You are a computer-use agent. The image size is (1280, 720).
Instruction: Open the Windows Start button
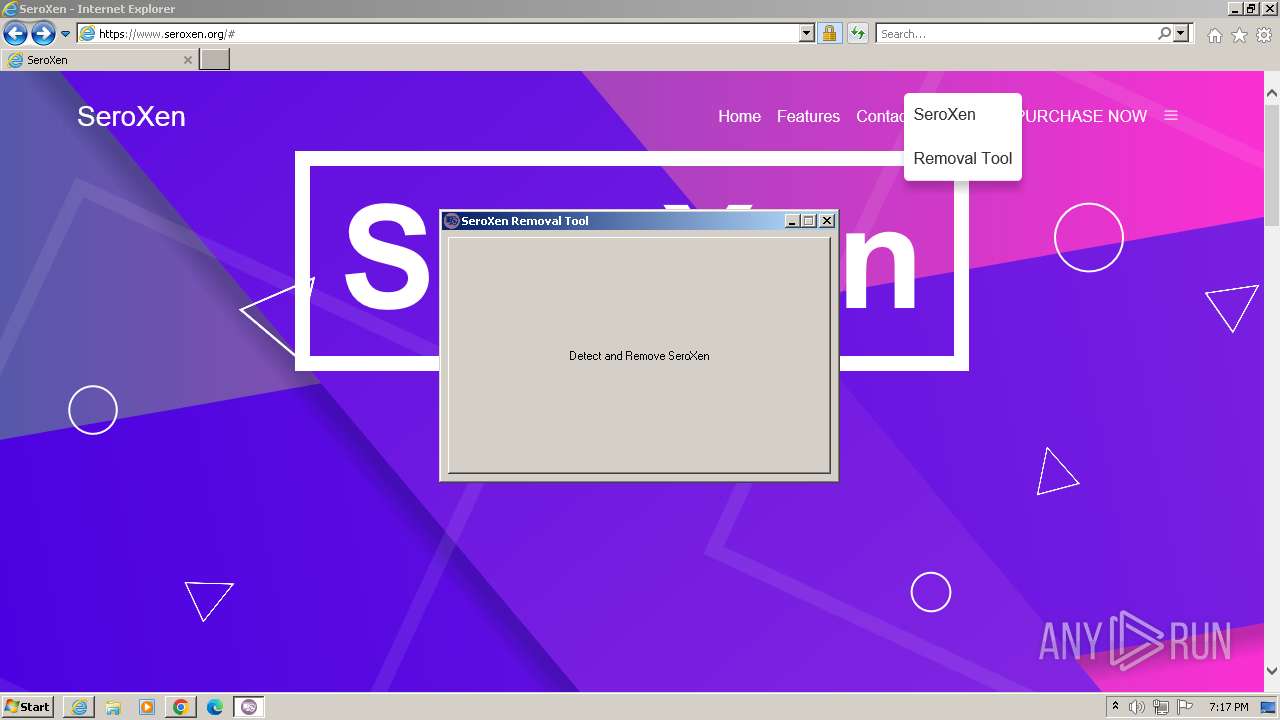pos(28,707)
